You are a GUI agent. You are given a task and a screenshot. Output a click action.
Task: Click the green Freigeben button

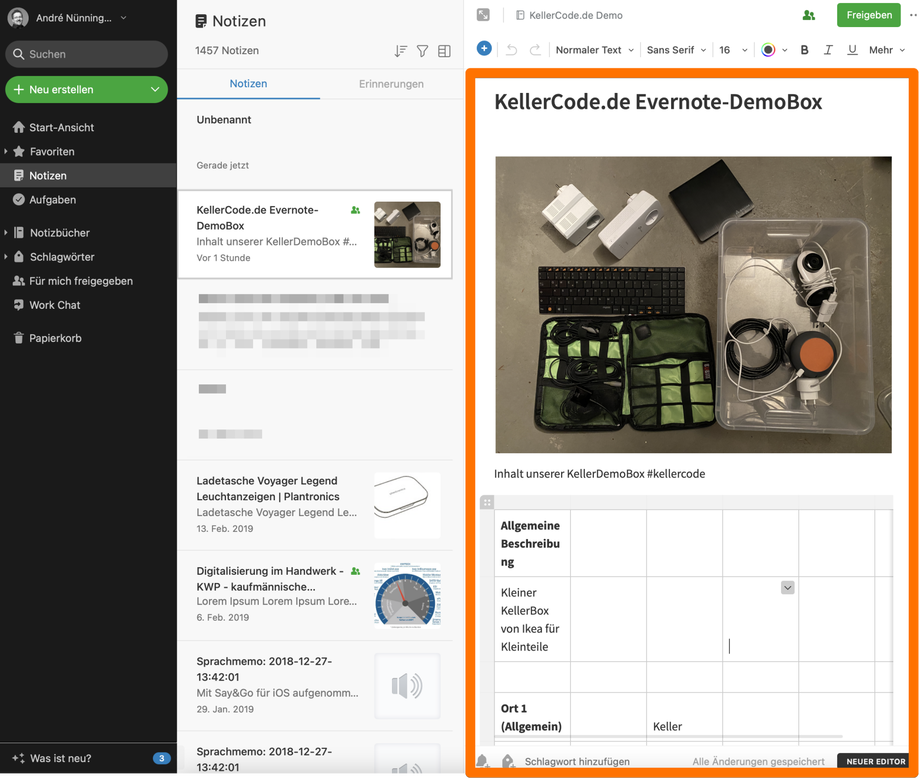pos(868,15)
